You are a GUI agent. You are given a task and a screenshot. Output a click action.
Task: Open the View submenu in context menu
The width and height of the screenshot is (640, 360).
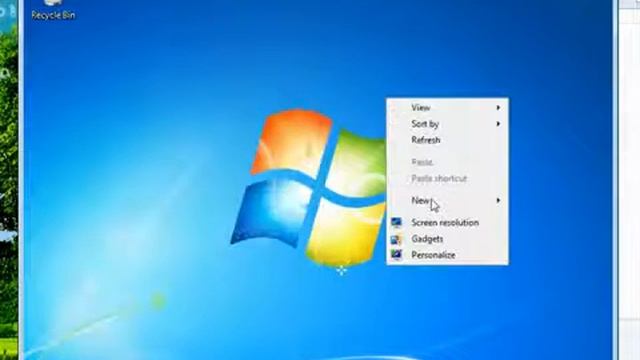pyautogui.click(x=447, y=108)
